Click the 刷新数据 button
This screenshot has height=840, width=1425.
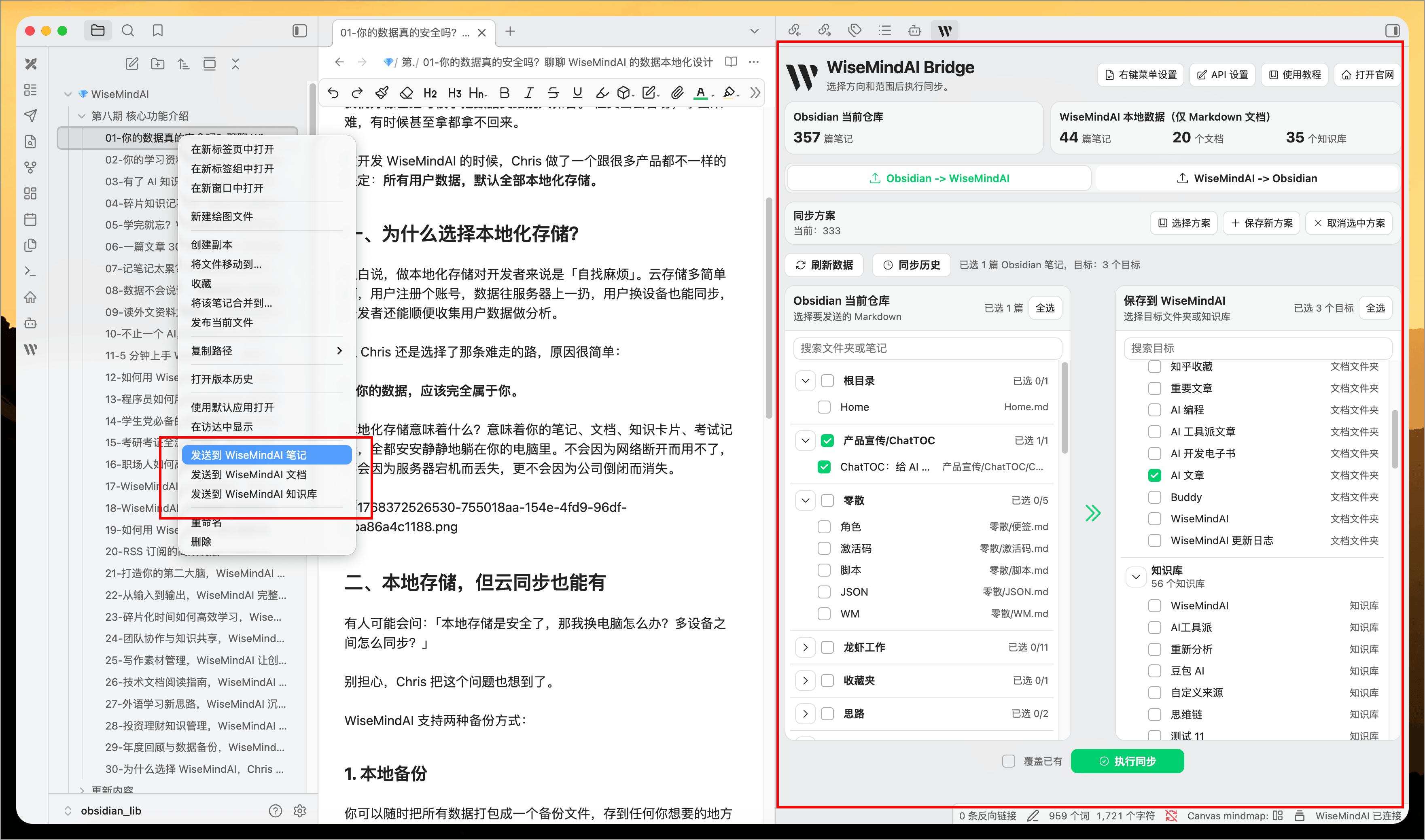coord(824,265)
